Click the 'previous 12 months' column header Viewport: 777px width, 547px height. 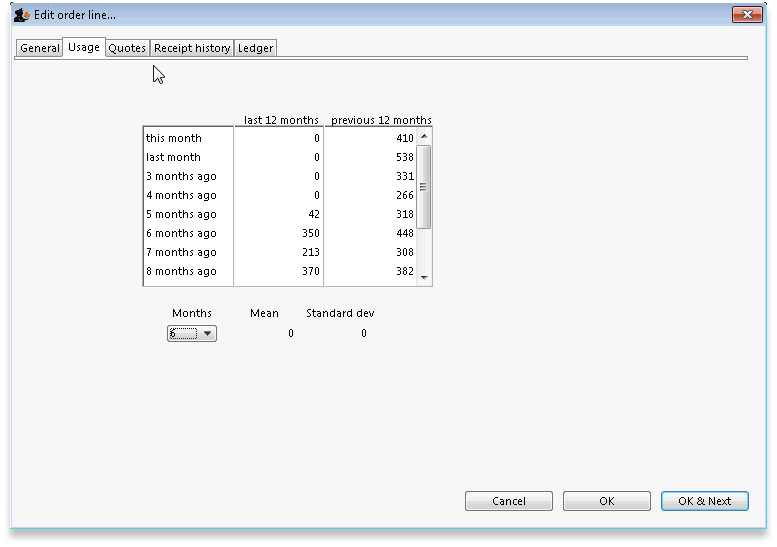click(x=381, y=120)
